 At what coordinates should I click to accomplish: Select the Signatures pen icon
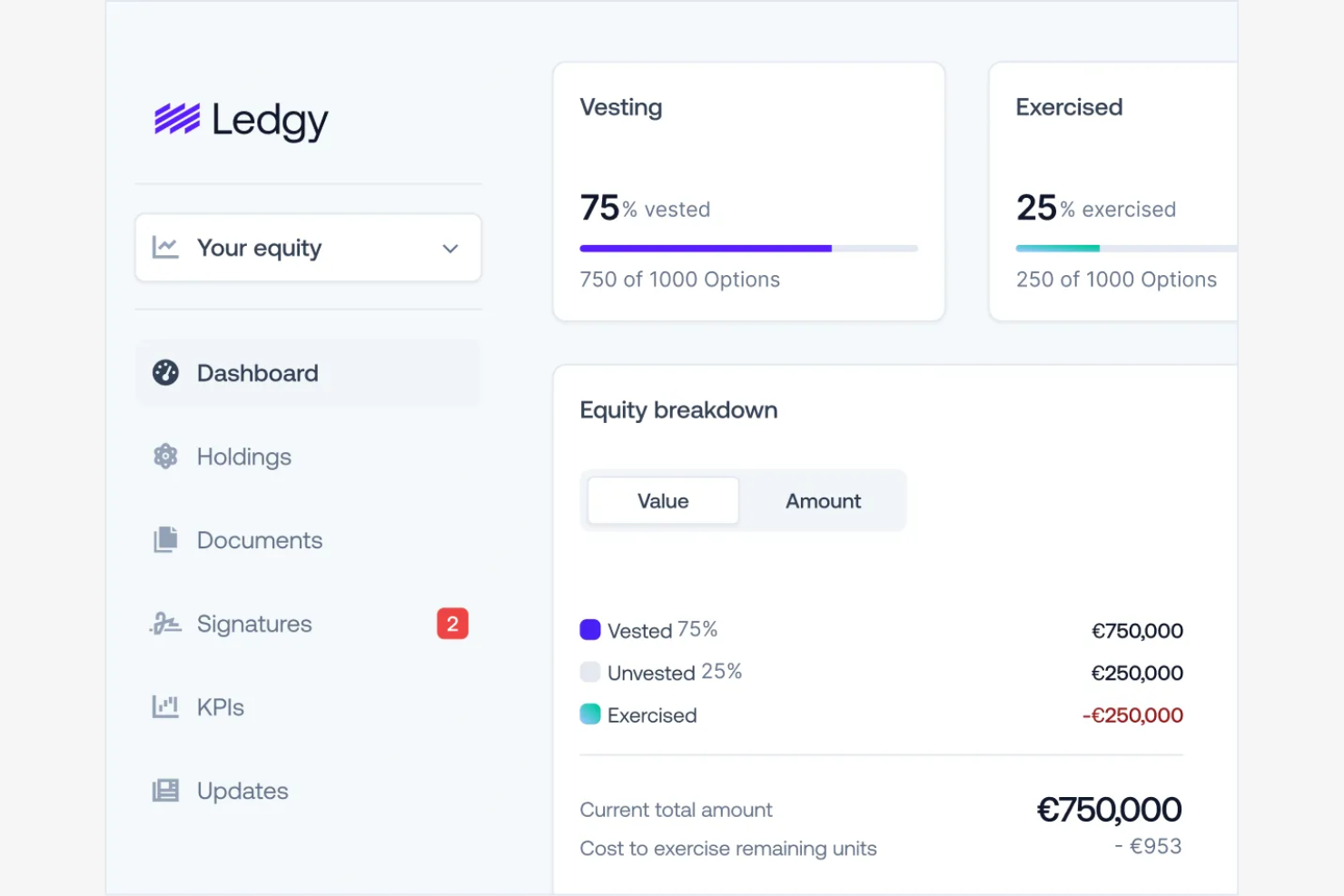(165, 623)
